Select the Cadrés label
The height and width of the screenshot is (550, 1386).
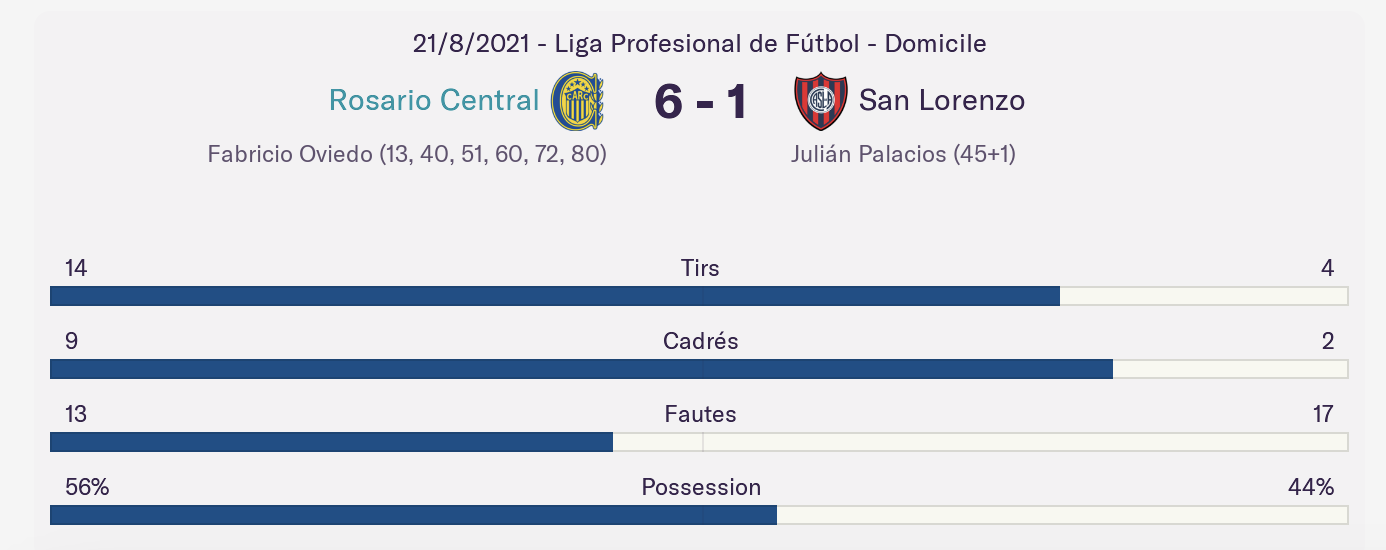[x=701, y=341]
